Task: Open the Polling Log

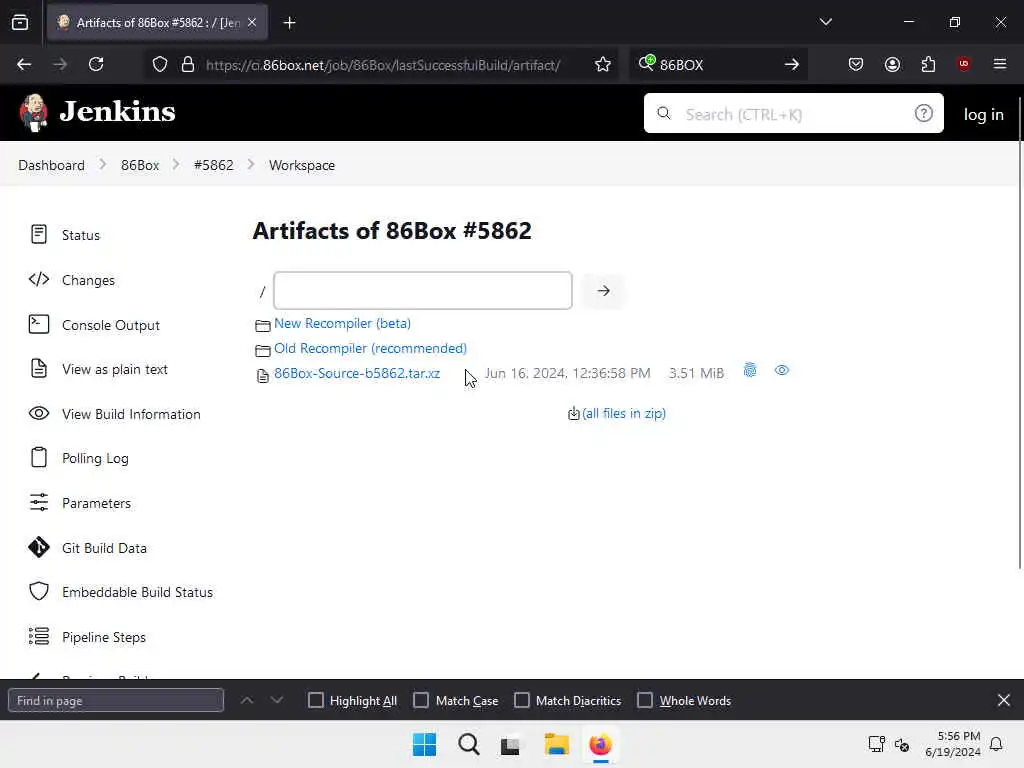Action: pos(78,458)
